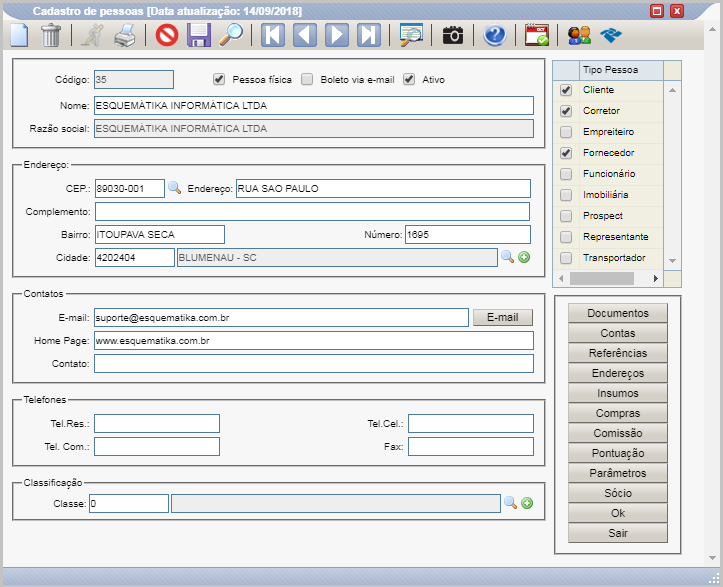This screenshot has width=723, height=587.
Task: Search class with magnifier in Classificação
Action: (510, 503)
